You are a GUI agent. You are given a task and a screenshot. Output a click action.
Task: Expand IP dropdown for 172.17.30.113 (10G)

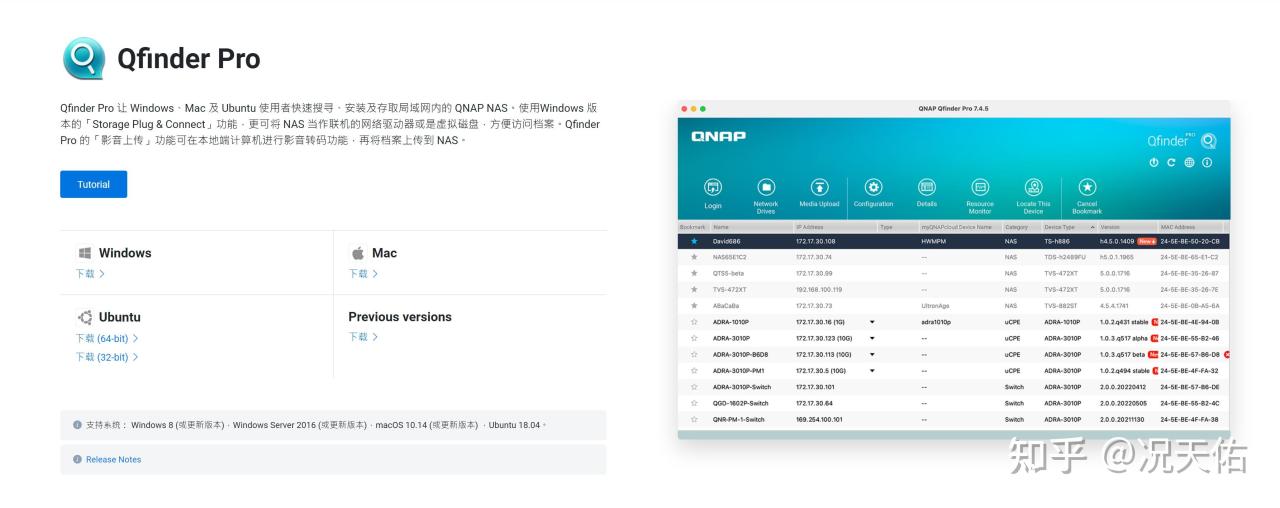click(872, 354)
